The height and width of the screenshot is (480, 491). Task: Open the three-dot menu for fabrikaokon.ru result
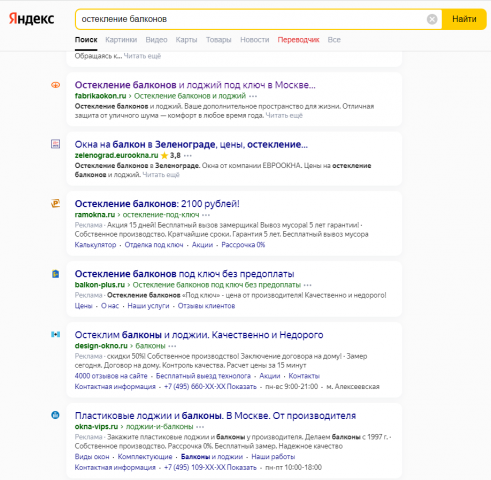point(253,96)
